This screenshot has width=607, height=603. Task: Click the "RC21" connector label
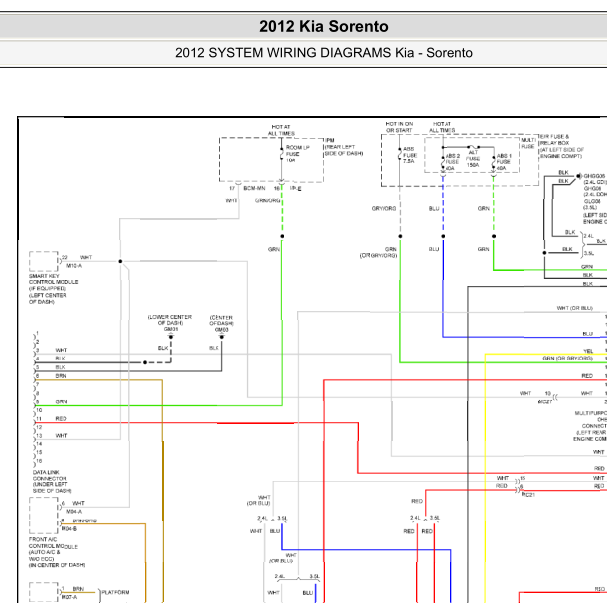(528, 495)
